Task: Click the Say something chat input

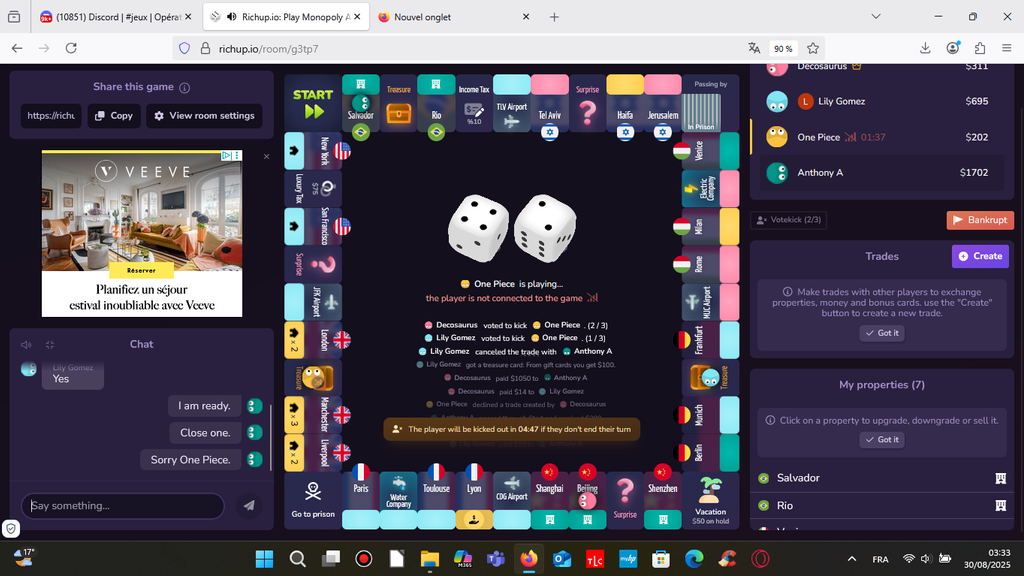Action: [123, 505]
